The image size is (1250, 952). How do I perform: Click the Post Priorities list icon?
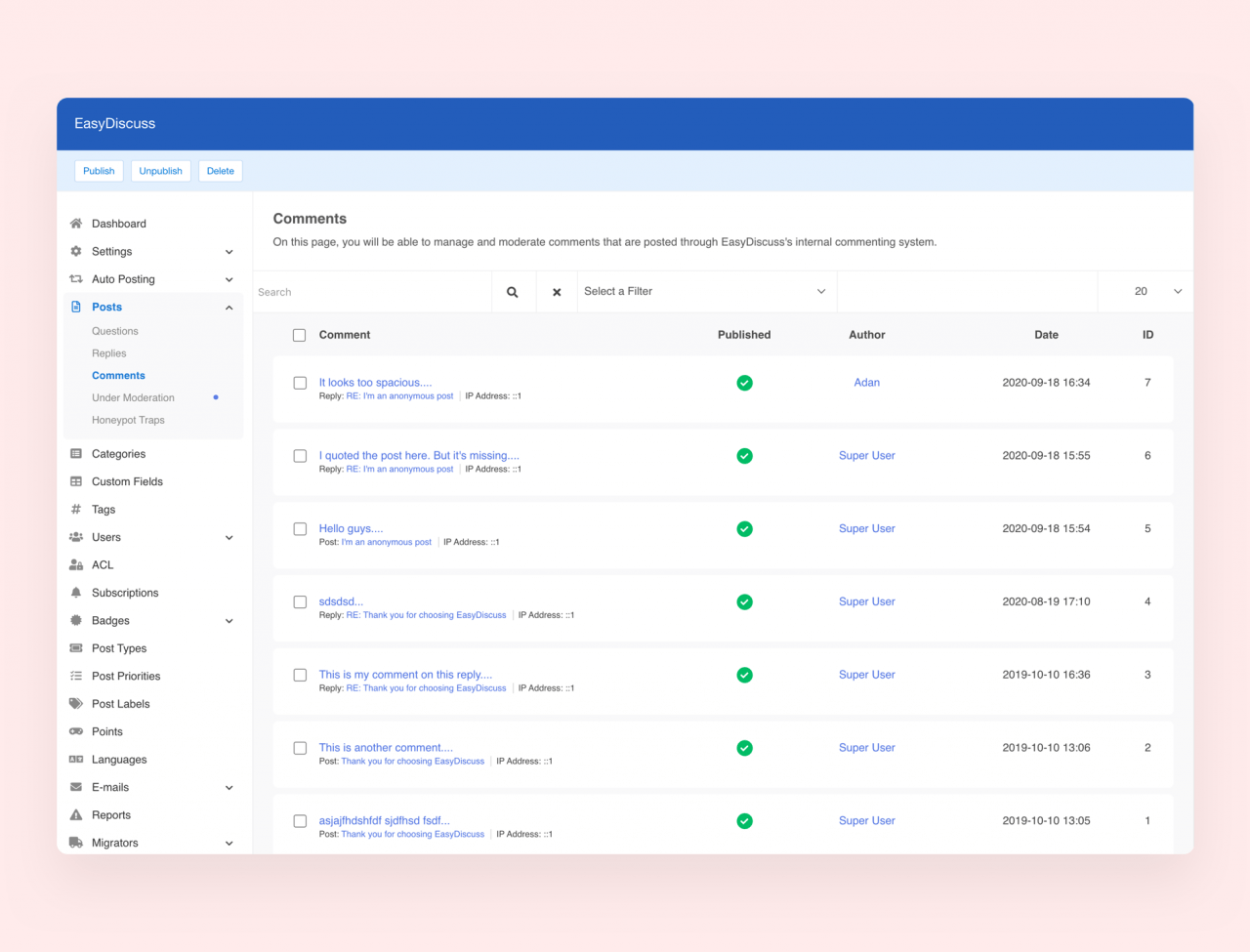coord(76,676)
